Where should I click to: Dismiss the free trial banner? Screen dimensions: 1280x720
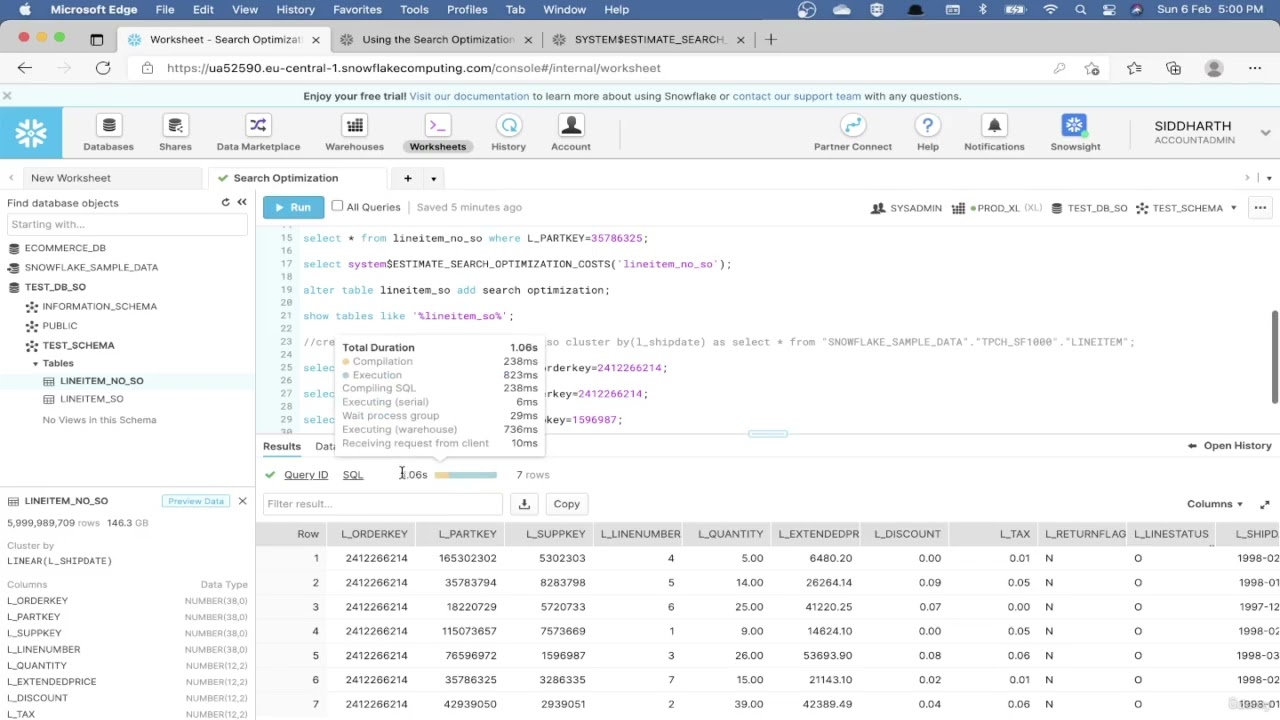pyautogui.click(x=7, y=96)
